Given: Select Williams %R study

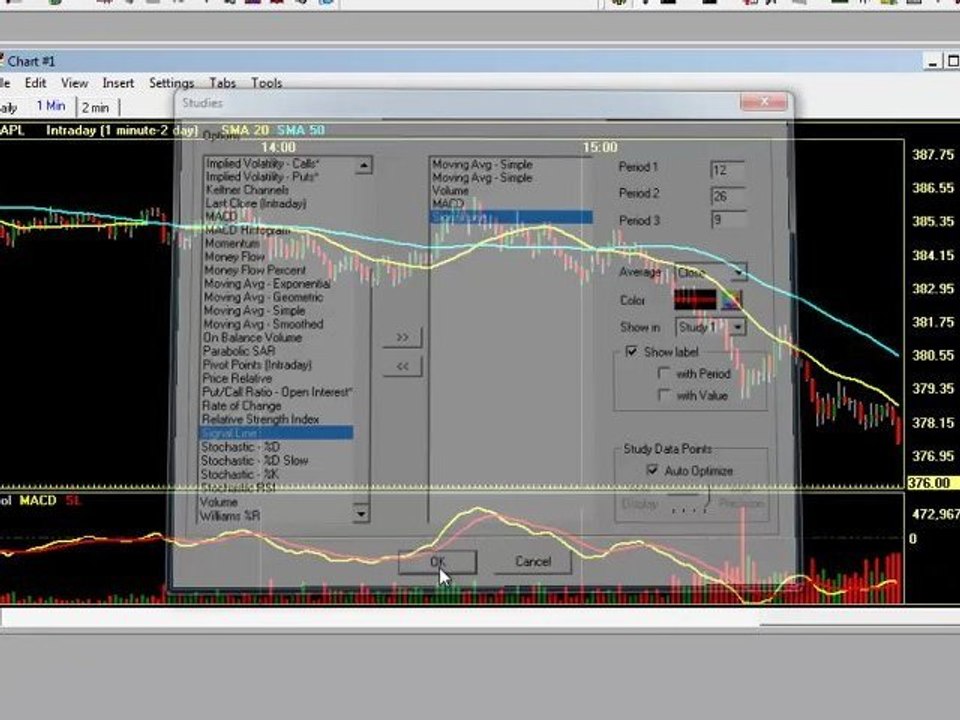Looking at the screenshot, I should pos(230,516).
